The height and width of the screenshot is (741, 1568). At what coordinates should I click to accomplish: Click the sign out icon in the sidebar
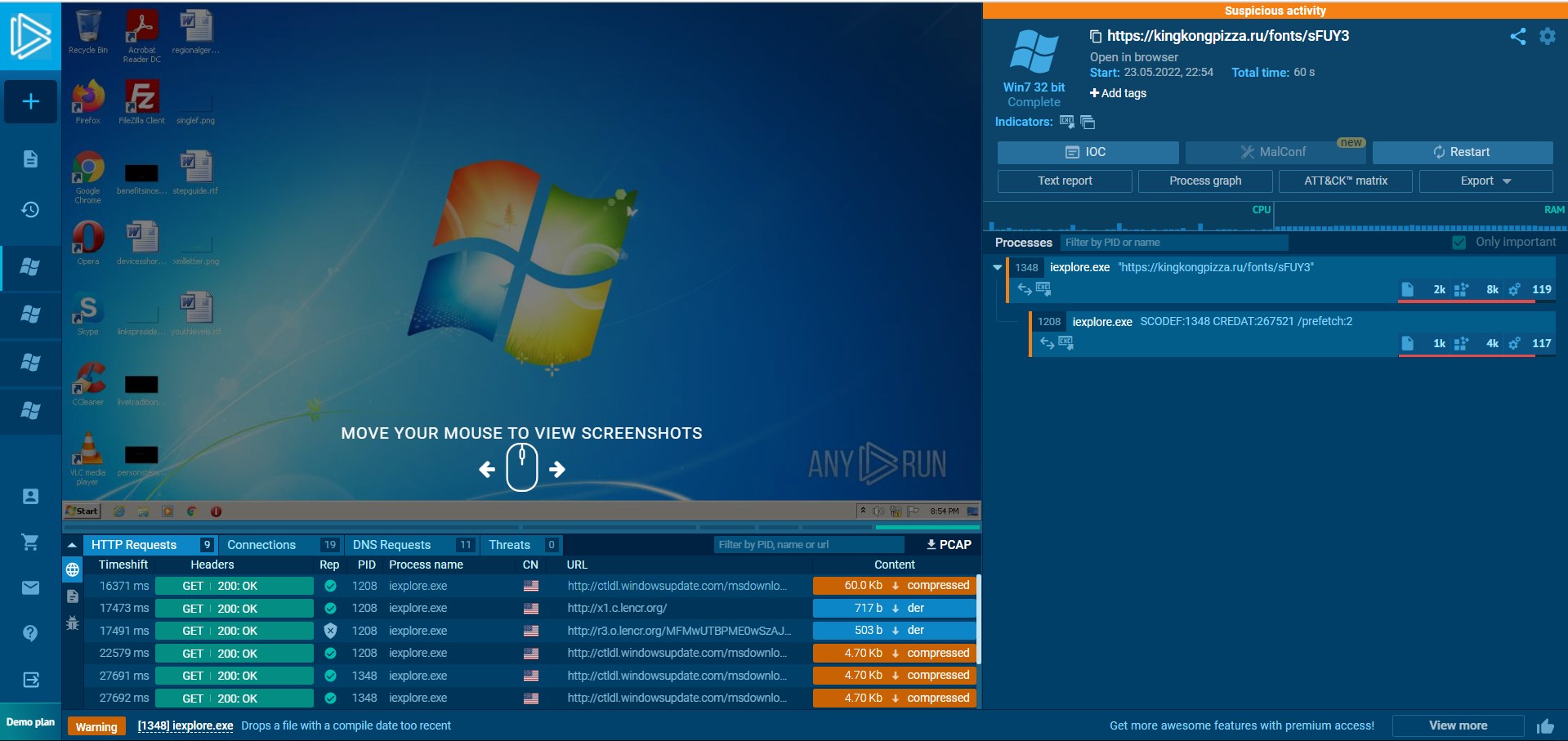click(x=30, y=680)
